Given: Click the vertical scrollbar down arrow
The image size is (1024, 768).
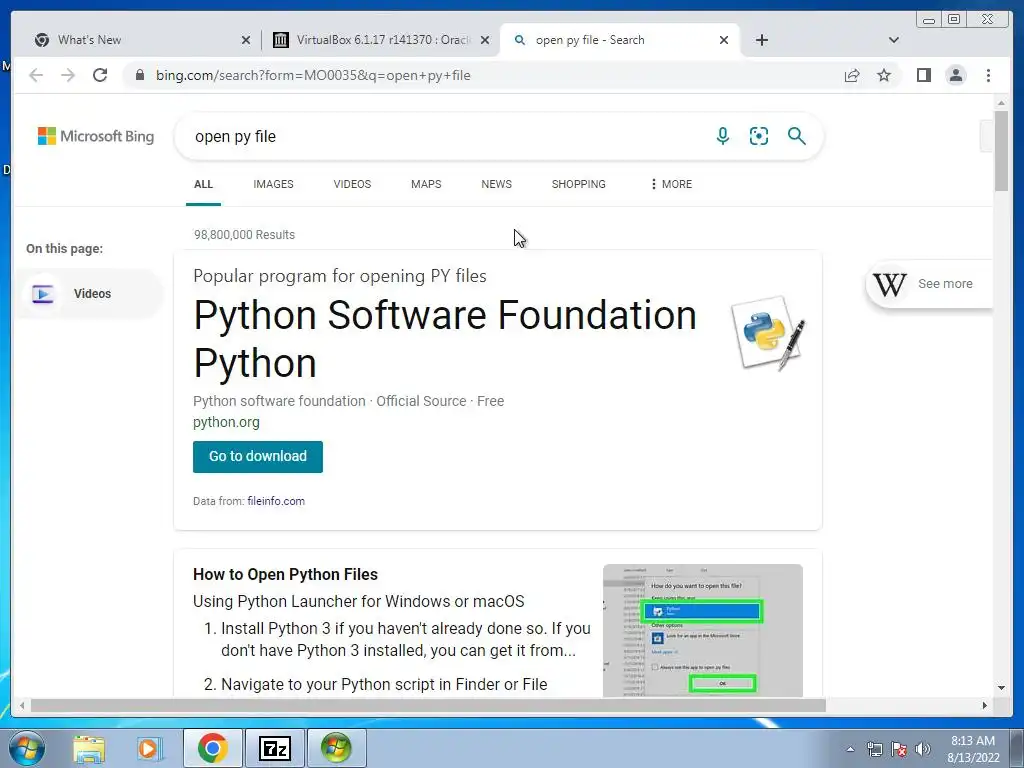Looking at the screenshot, I should coord(1001,687).
